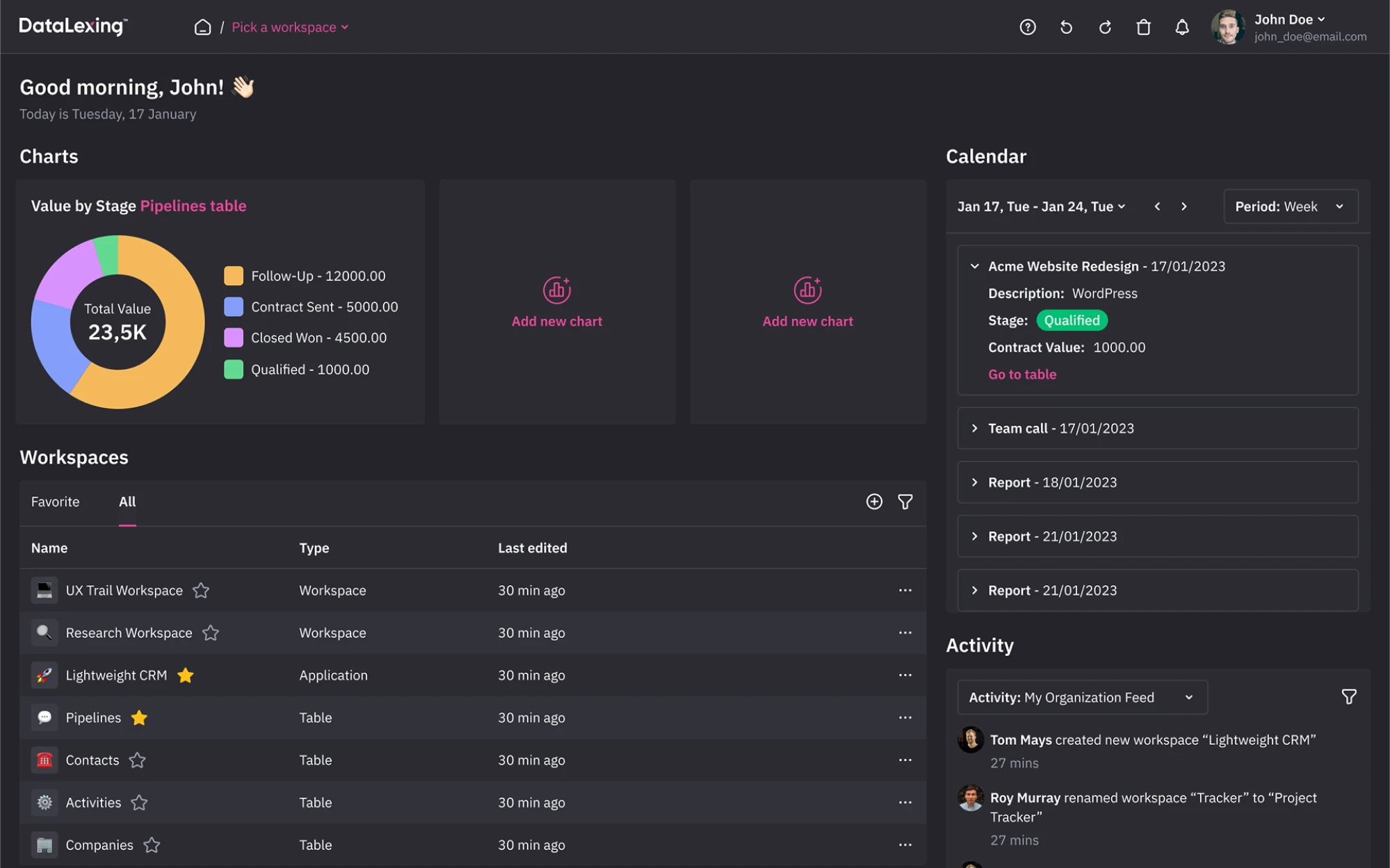
Task: Expand the Team call calendar entry
Action: point(974,428)
